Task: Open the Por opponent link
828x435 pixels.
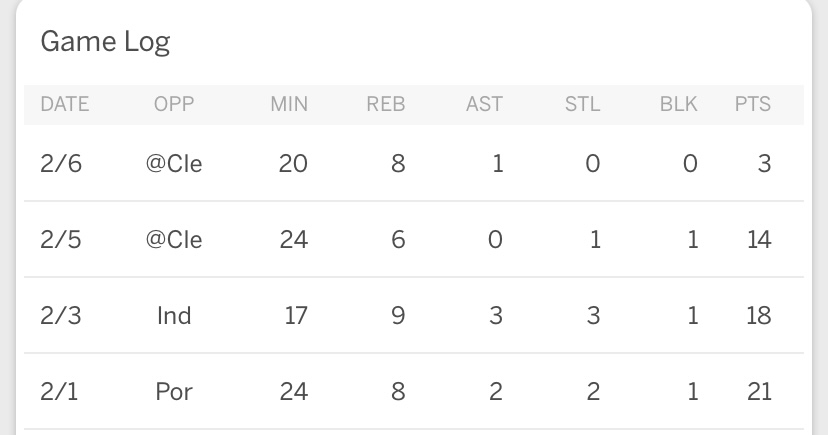Action: [x=174, y=391]
